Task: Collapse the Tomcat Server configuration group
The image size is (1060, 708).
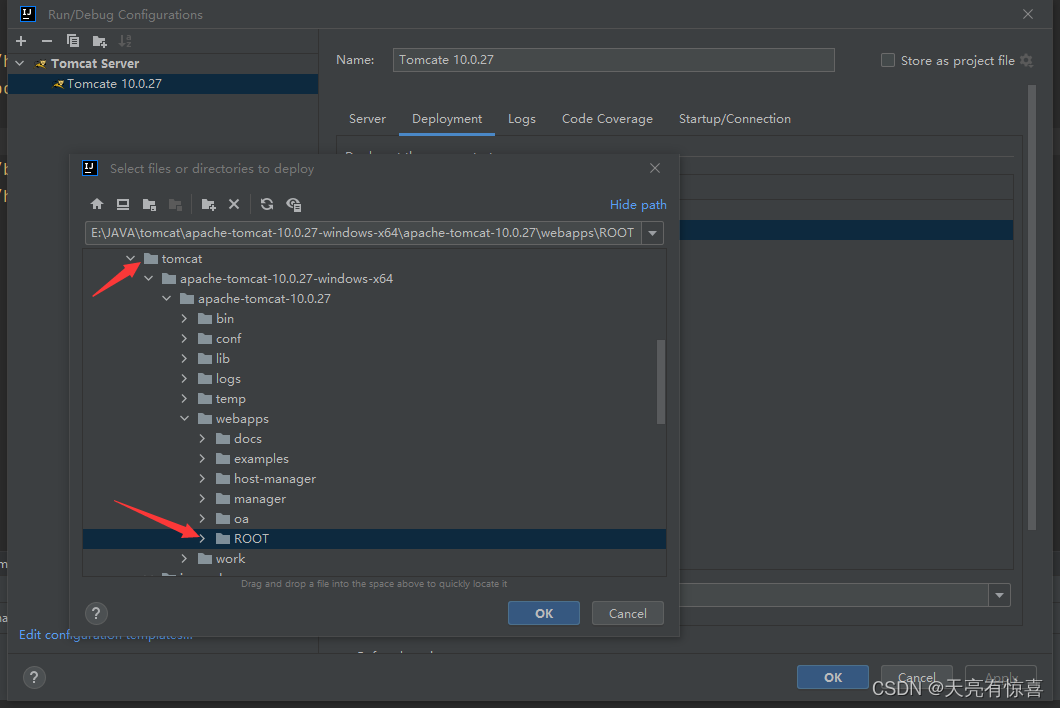Action: 20,63
